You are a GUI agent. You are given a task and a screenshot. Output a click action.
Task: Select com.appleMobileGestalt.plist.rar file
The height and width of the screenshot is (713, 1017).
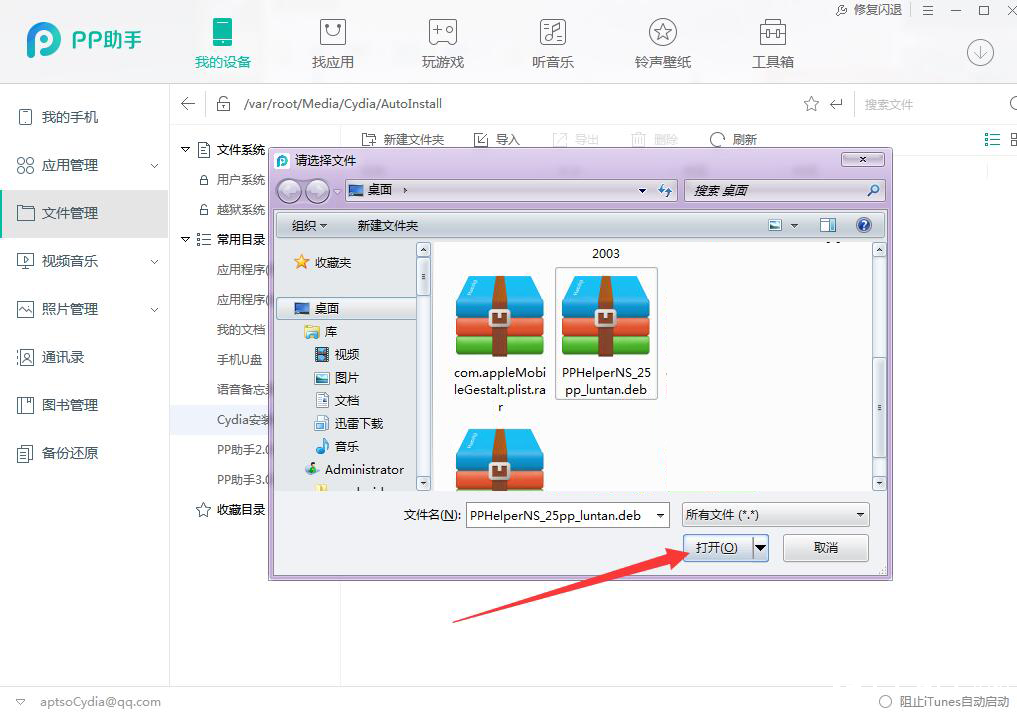pyautogui.click(x=499, y=344)
